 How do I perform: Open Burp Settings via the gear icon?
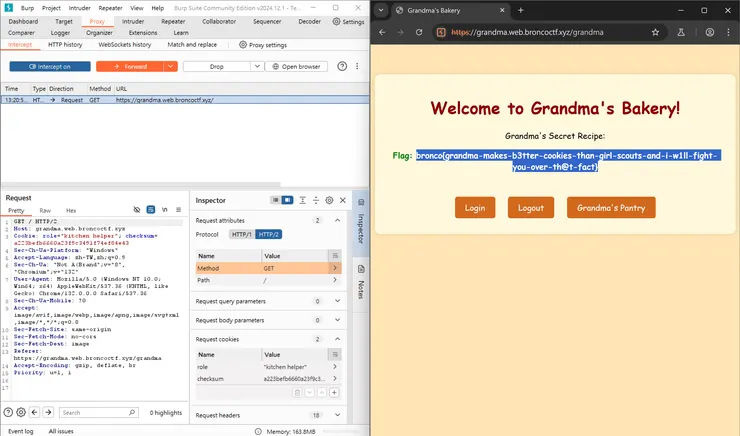(x=348, y=21)
